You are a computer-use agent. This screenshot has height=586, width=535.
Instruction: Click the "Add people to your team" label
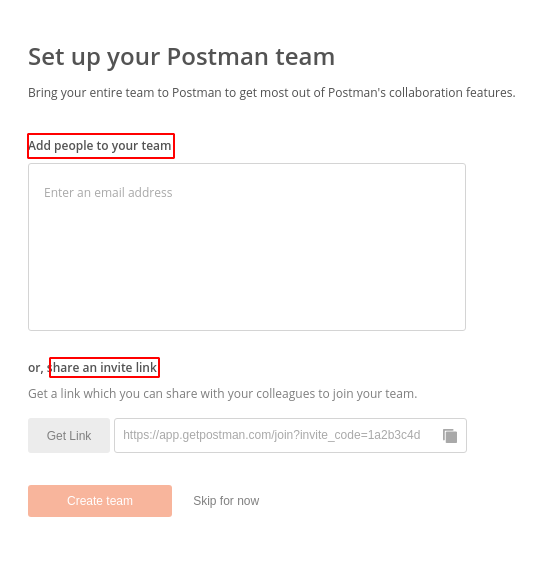100,146
